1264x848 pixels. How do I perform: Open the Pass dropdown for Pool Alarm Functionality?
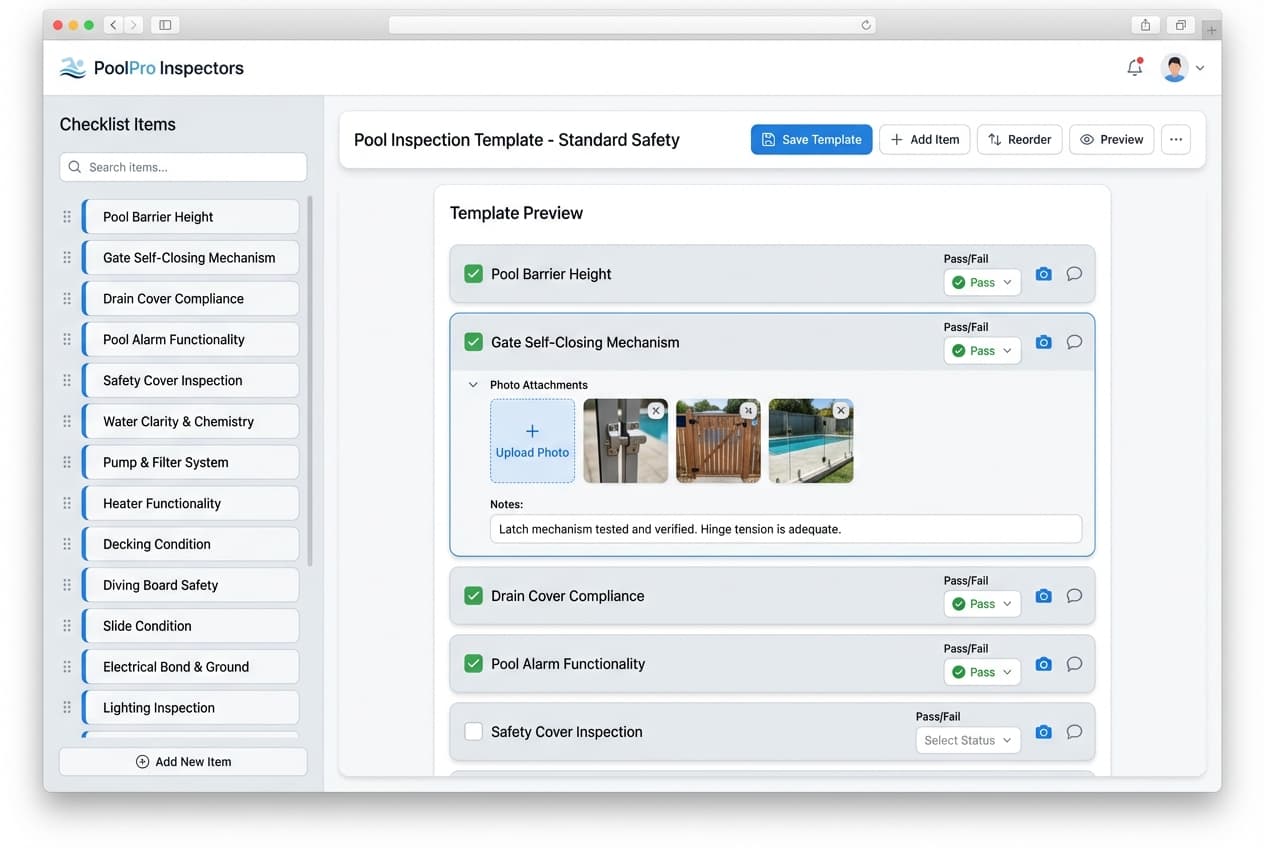tap(981, 671)
